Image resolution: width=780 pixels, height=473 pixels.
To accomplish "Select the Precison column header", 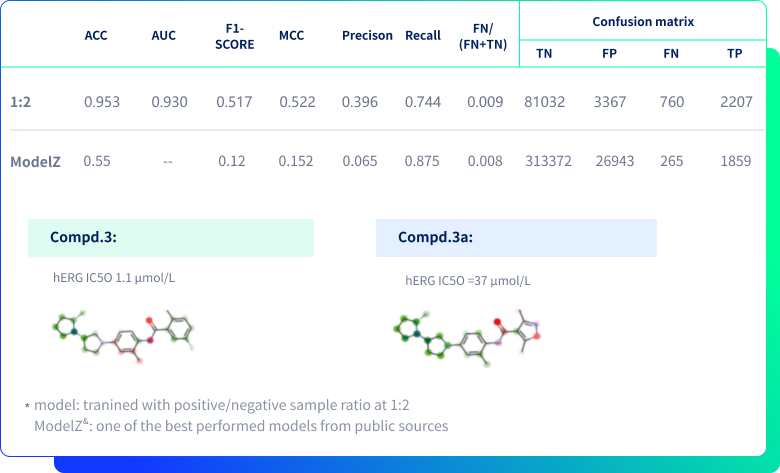I will click(367, 36).
